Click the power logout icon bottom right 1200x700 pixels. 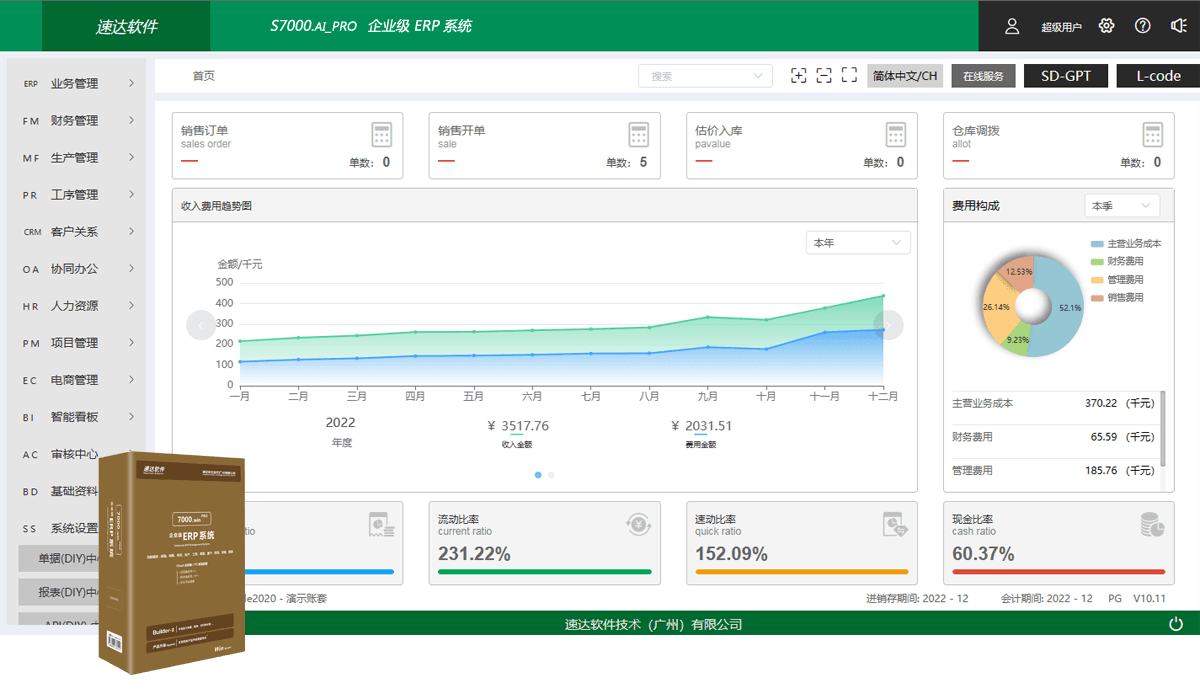click(1176, 623)
